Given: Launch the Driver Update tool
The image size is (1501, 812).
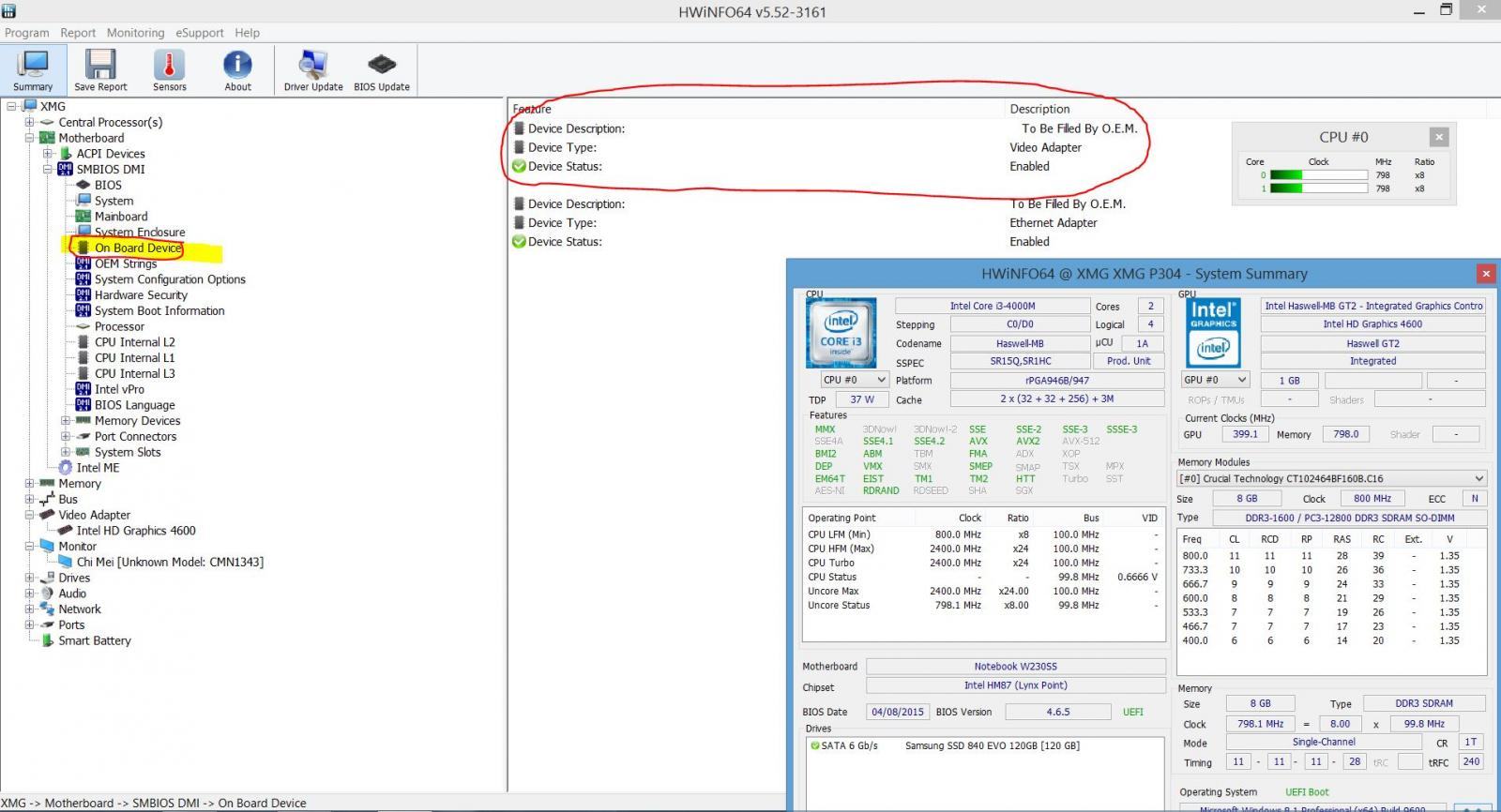Looking at the screenshot, I should (x=313, y=70).
